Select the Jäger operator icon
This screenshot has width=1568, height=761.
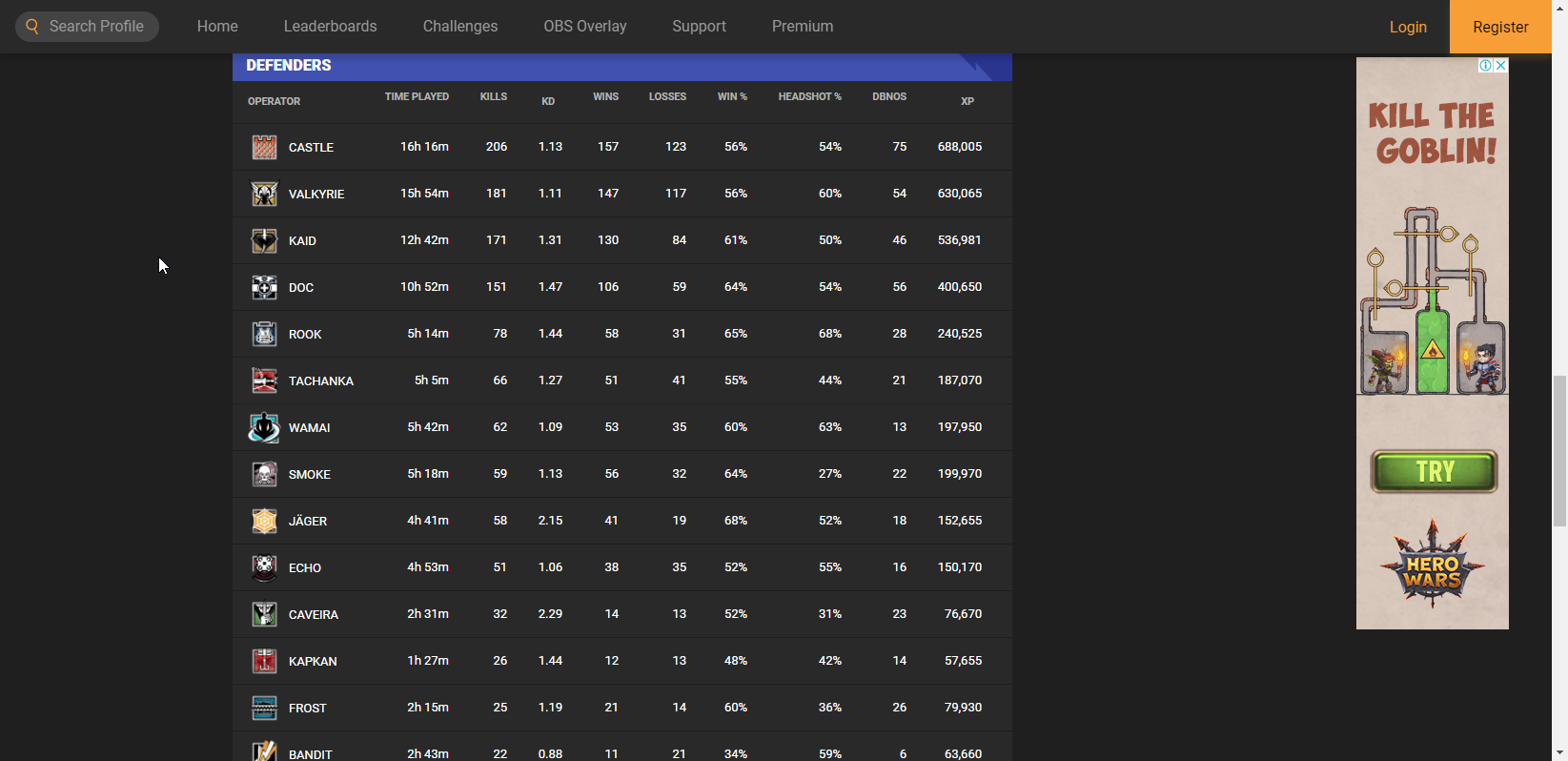point(264,521)
